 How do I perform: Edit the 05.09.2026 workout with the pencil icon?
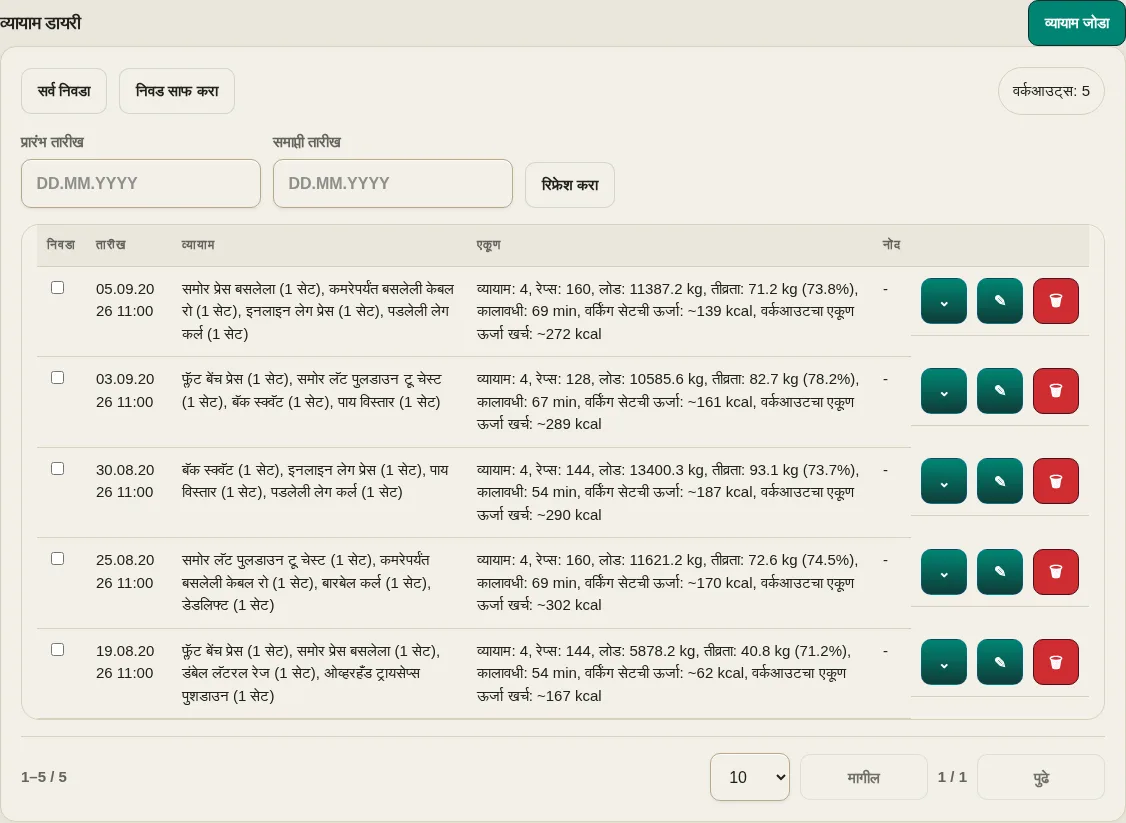[1000, 301]
